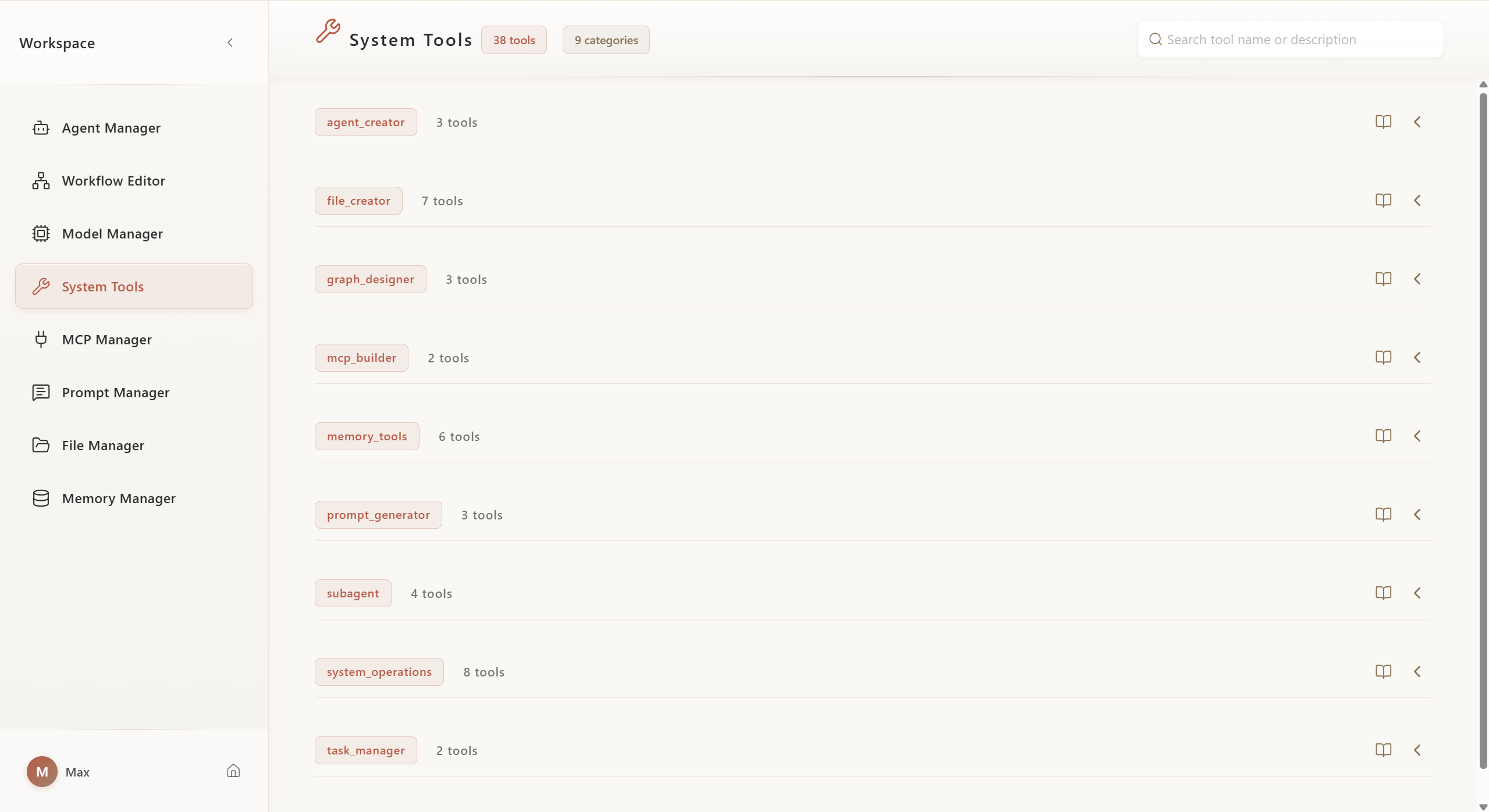Click the home icon near Max
Image resolution: width=1489 pixels, height=812 pixels.
click(233, 770)
